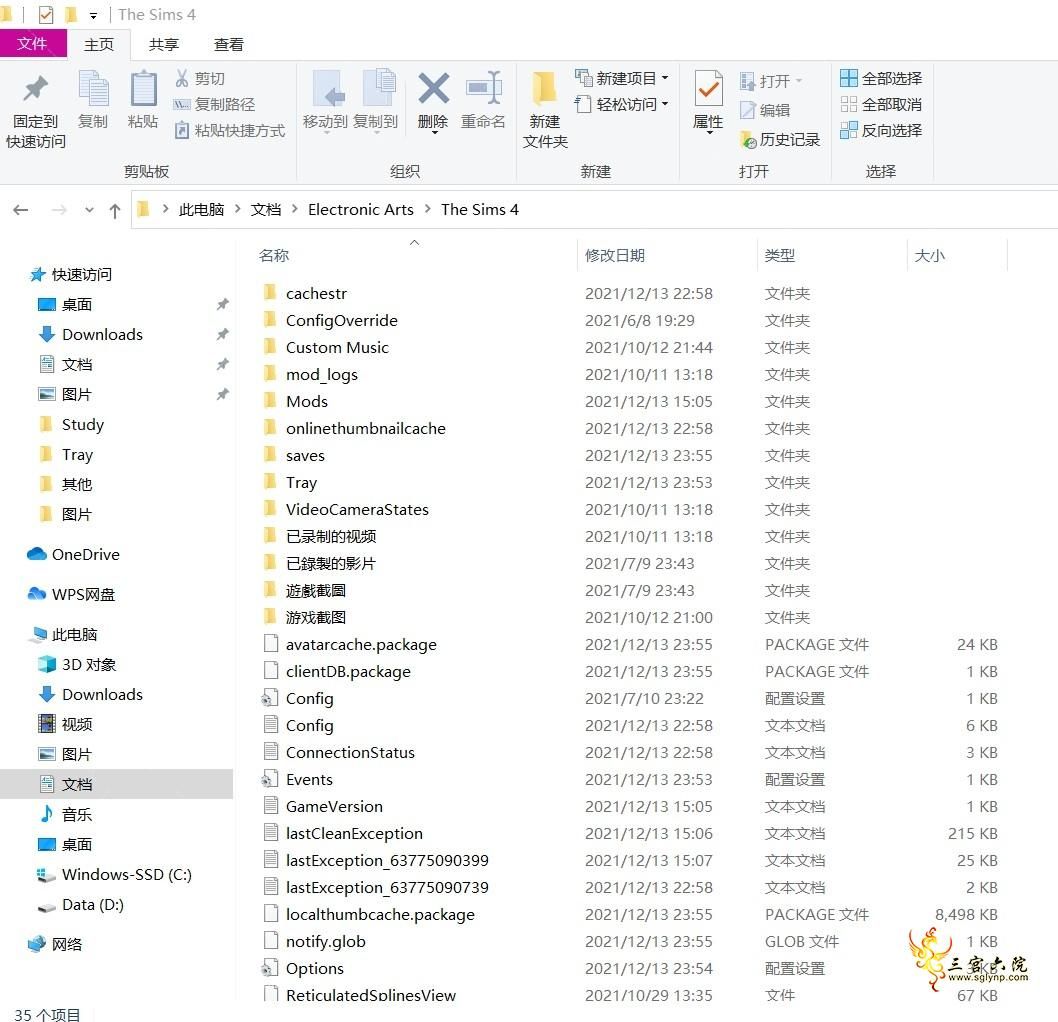Screen dimensions: 1058x1022
Task: Select the ConfigOverride folder
Action: coord(341,320)
